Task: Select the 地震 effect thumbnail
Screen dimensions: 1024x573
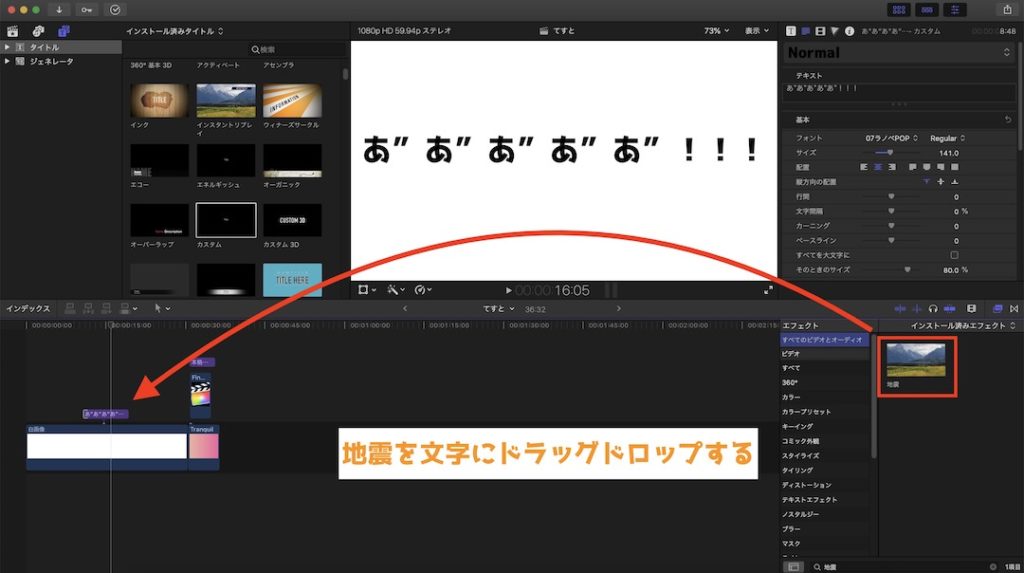Action: (916, 361)
